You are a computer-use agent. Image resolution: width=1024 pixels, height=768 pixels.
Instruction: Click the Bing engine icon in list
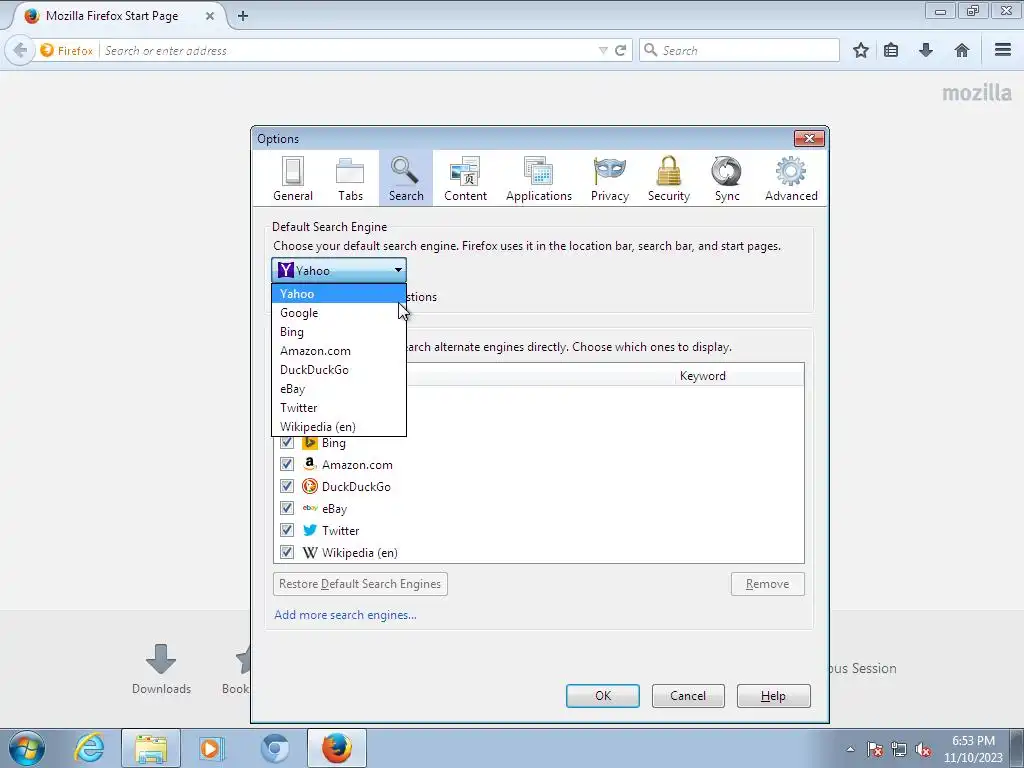click(x=310, y=443)
